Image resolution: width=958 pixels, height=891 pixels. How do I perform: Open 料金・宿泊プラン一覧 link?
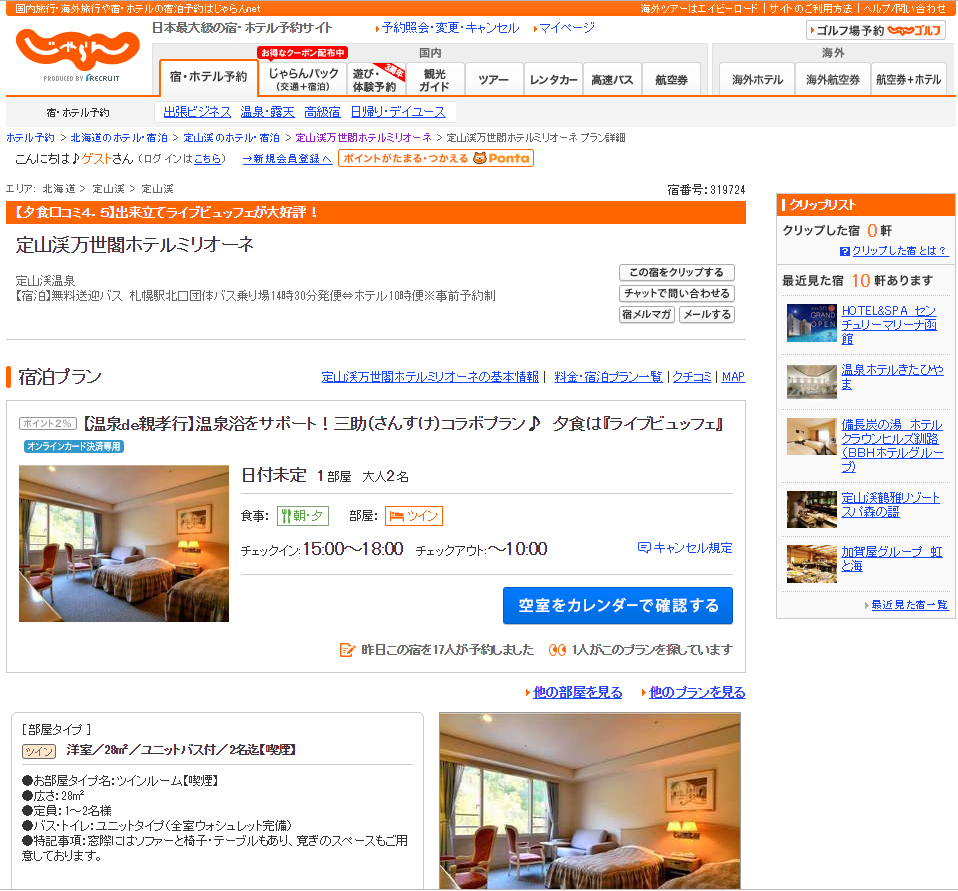click(x=609, y=377)
